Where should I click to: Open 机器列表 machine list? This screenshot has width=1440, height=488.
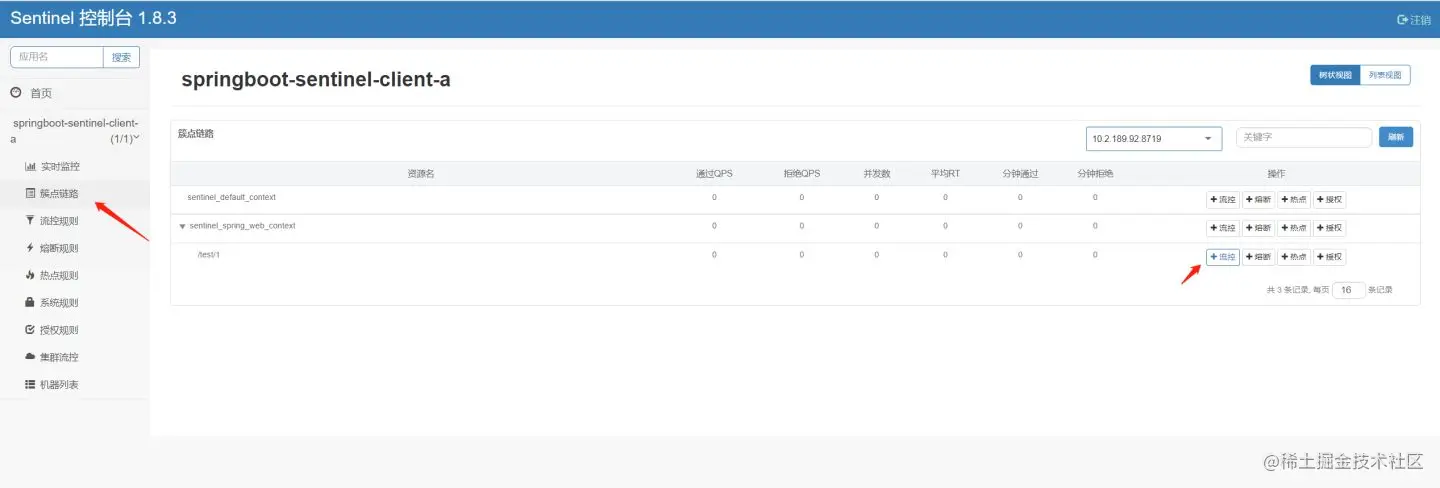tap(52, 384)
